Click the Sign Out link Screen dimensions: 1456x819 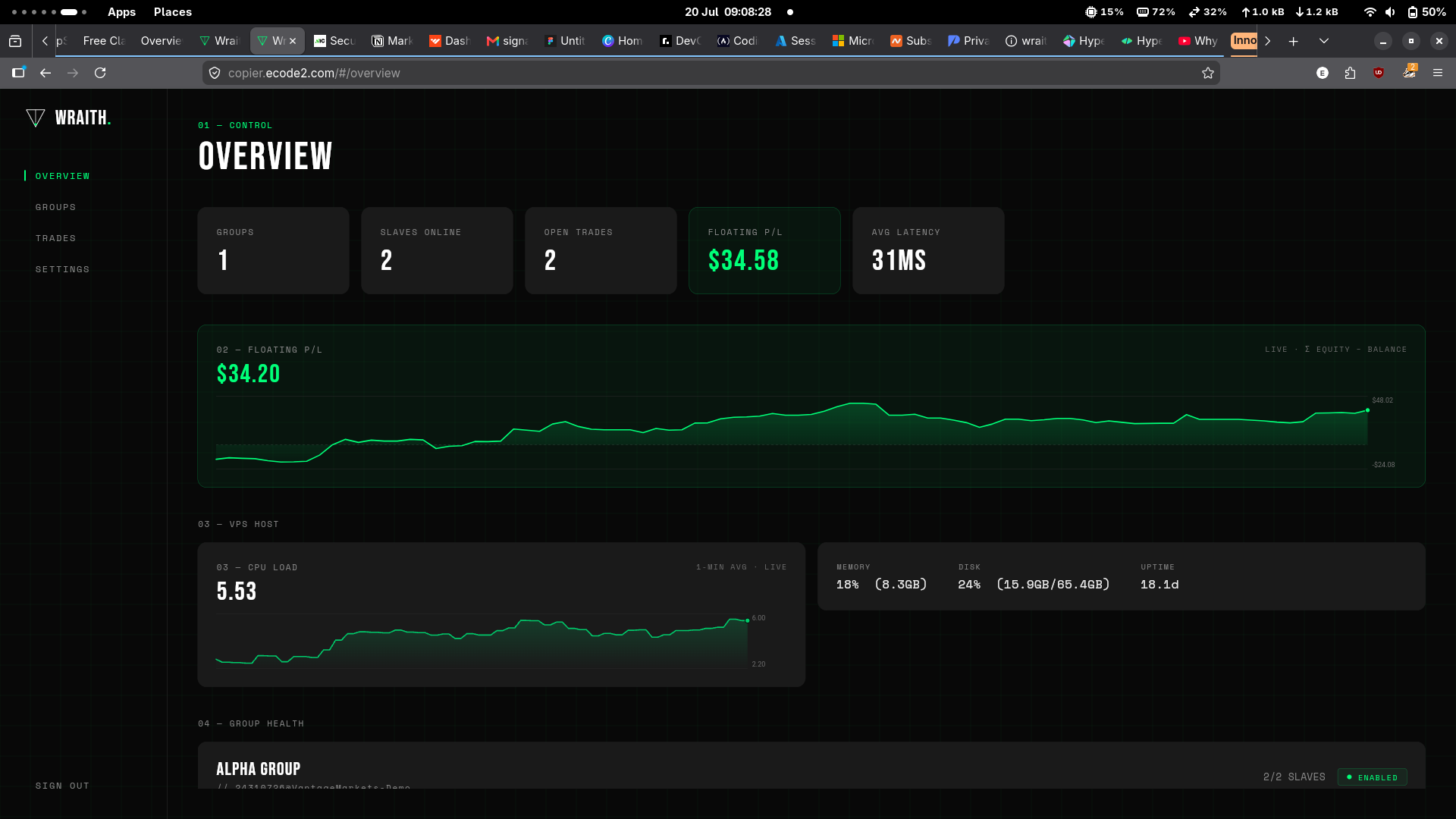pos(62,786)
